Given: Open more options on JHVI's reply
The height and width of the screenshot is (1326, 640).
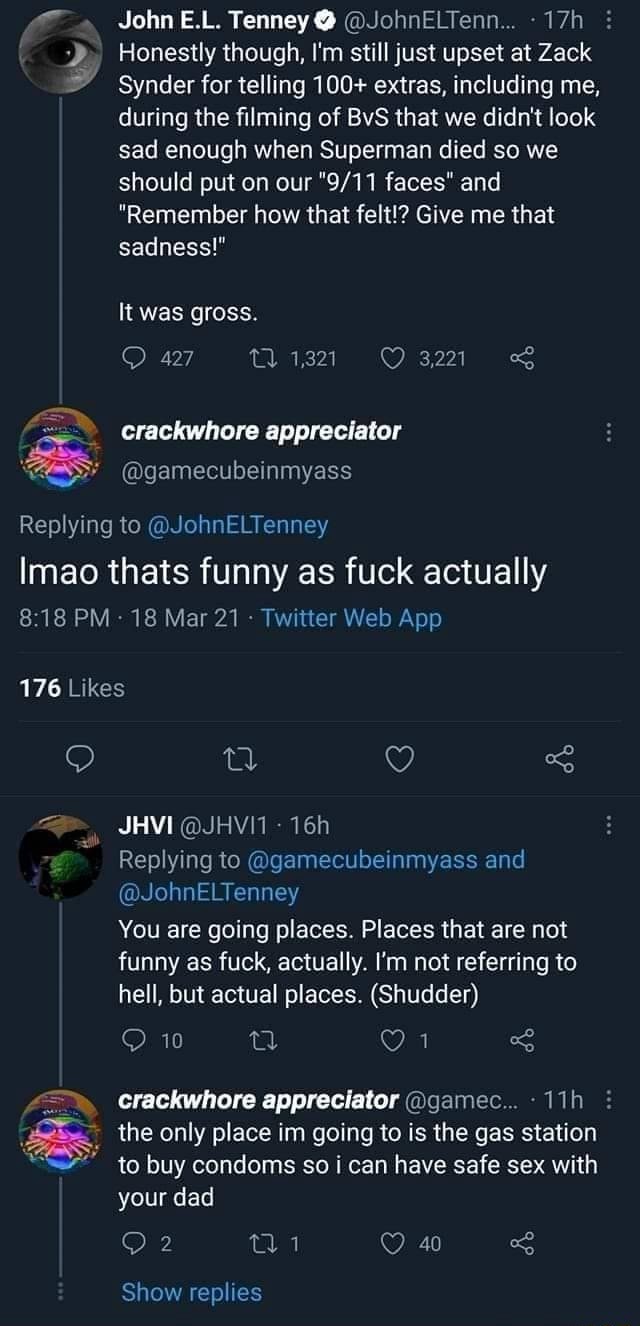Looking at the screenshot, I should point(610,826).
